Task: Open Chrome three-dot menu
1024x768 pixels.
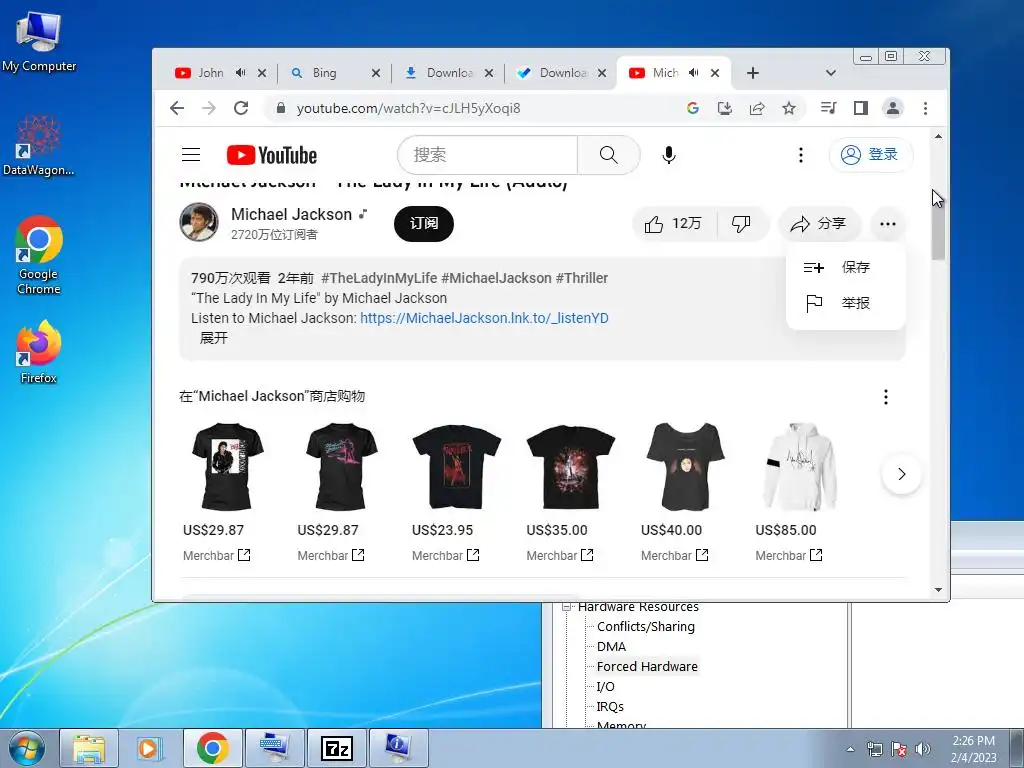Action: pos(925,108)
